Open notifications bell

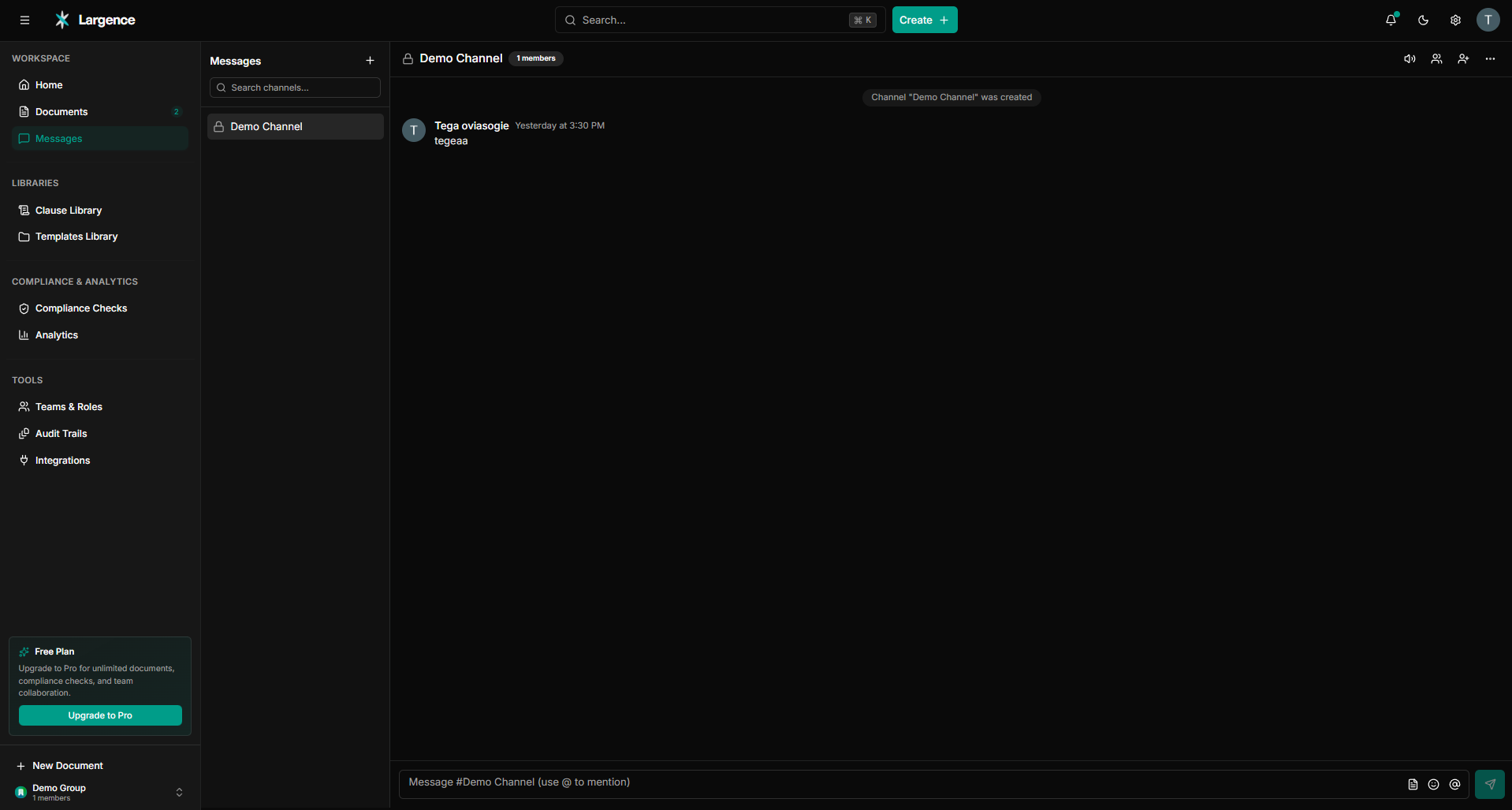[1391, 21]
